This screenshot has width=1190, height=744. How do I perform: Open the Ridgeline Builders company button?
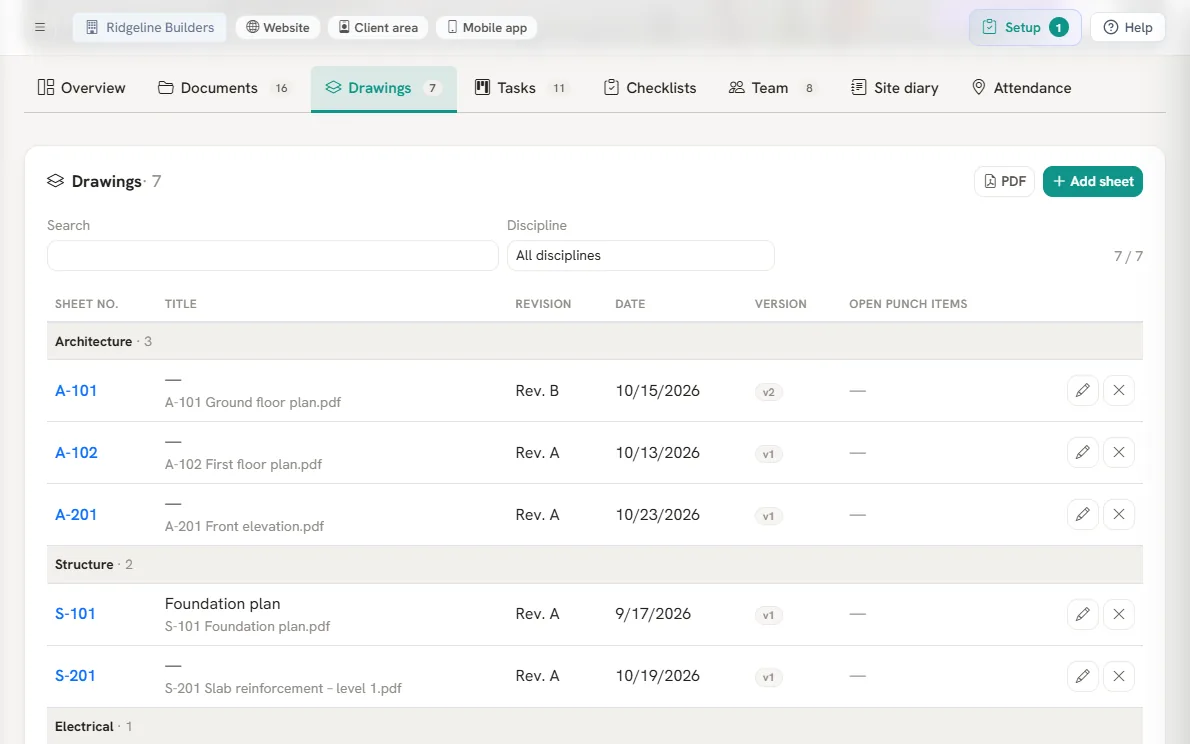coord(150,27)
